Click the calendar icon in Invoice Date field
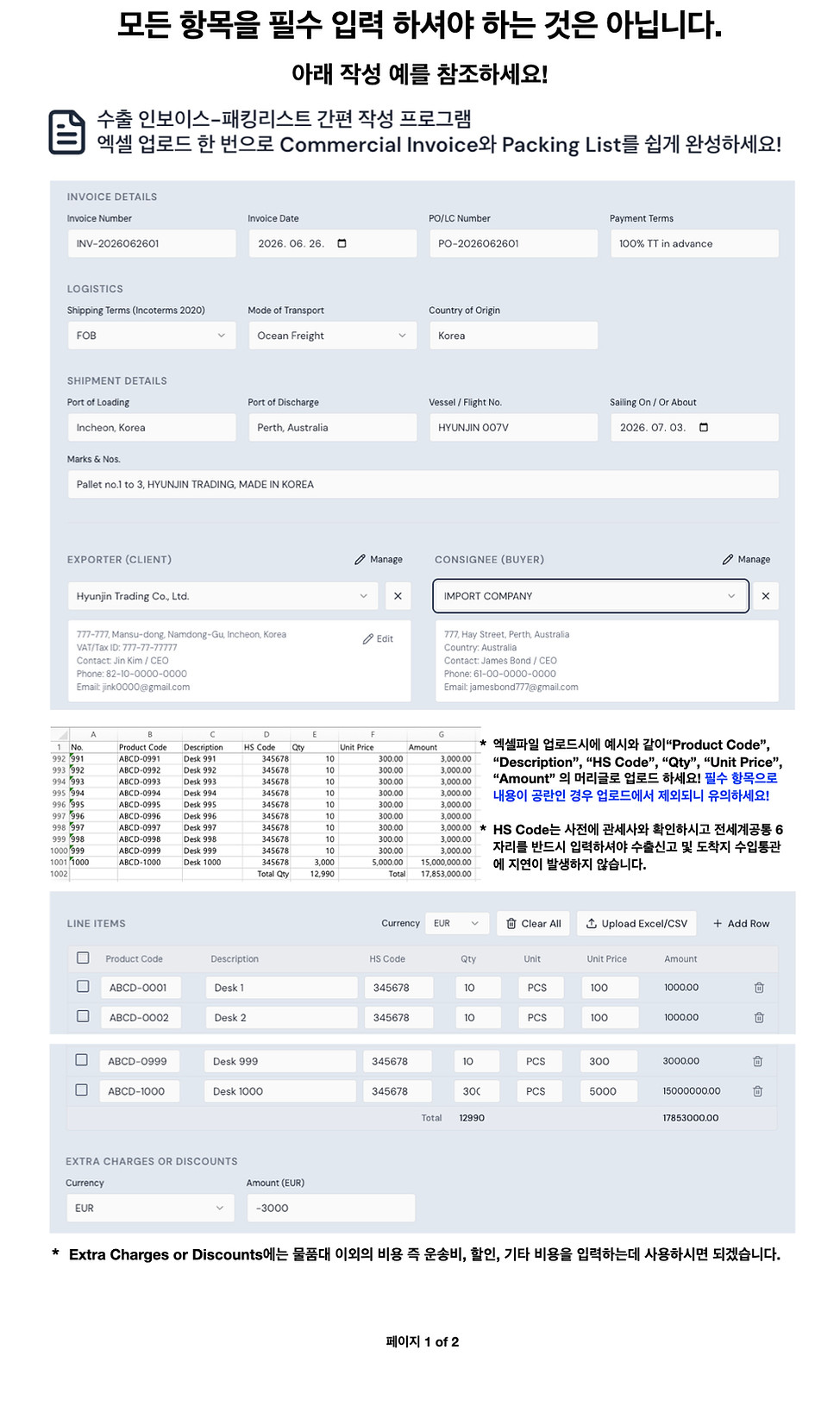 pos(342,243)
